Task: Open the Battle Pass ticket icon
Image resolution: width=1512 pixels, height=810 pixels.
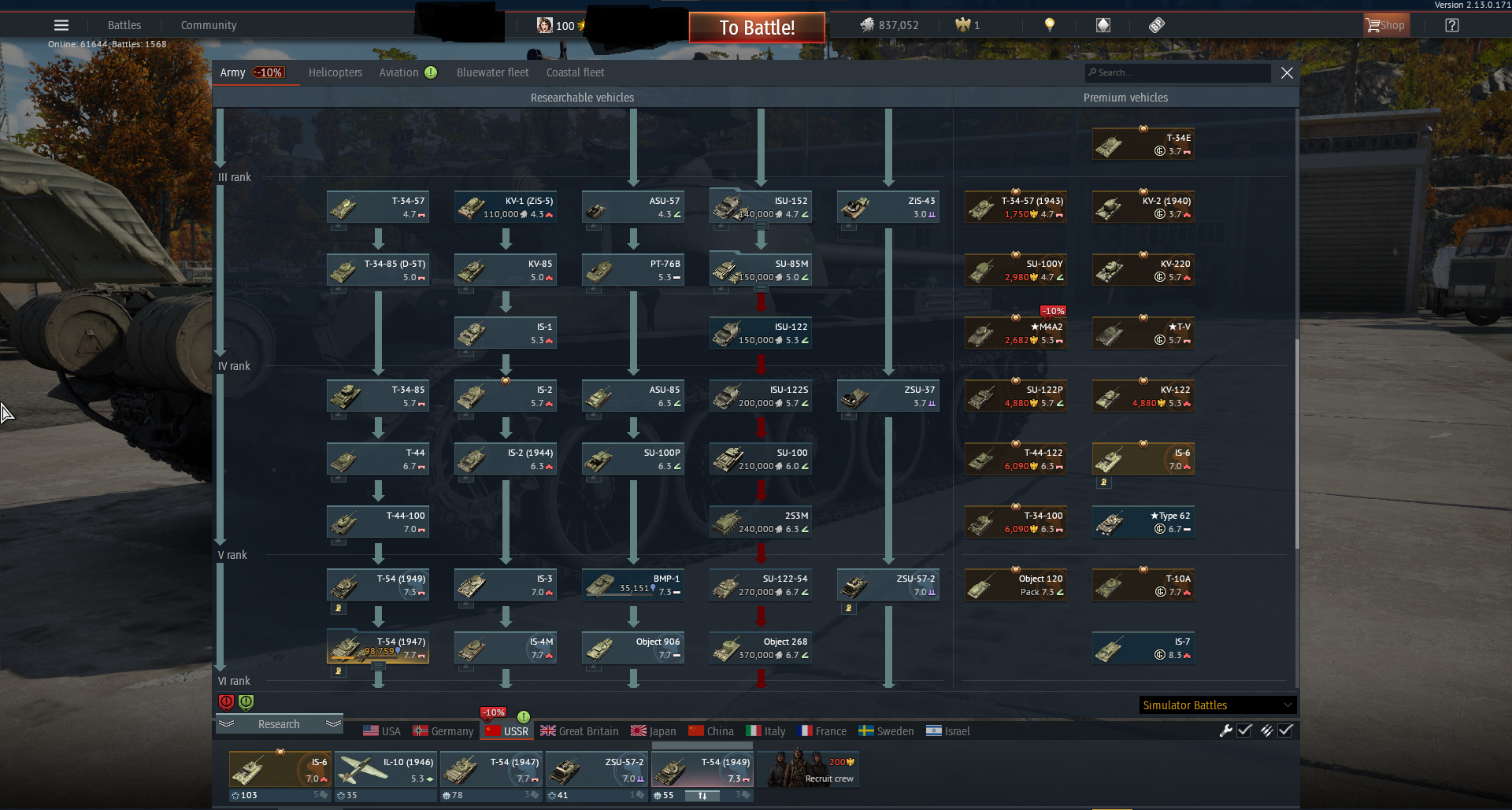Action: pos(1156,25)
